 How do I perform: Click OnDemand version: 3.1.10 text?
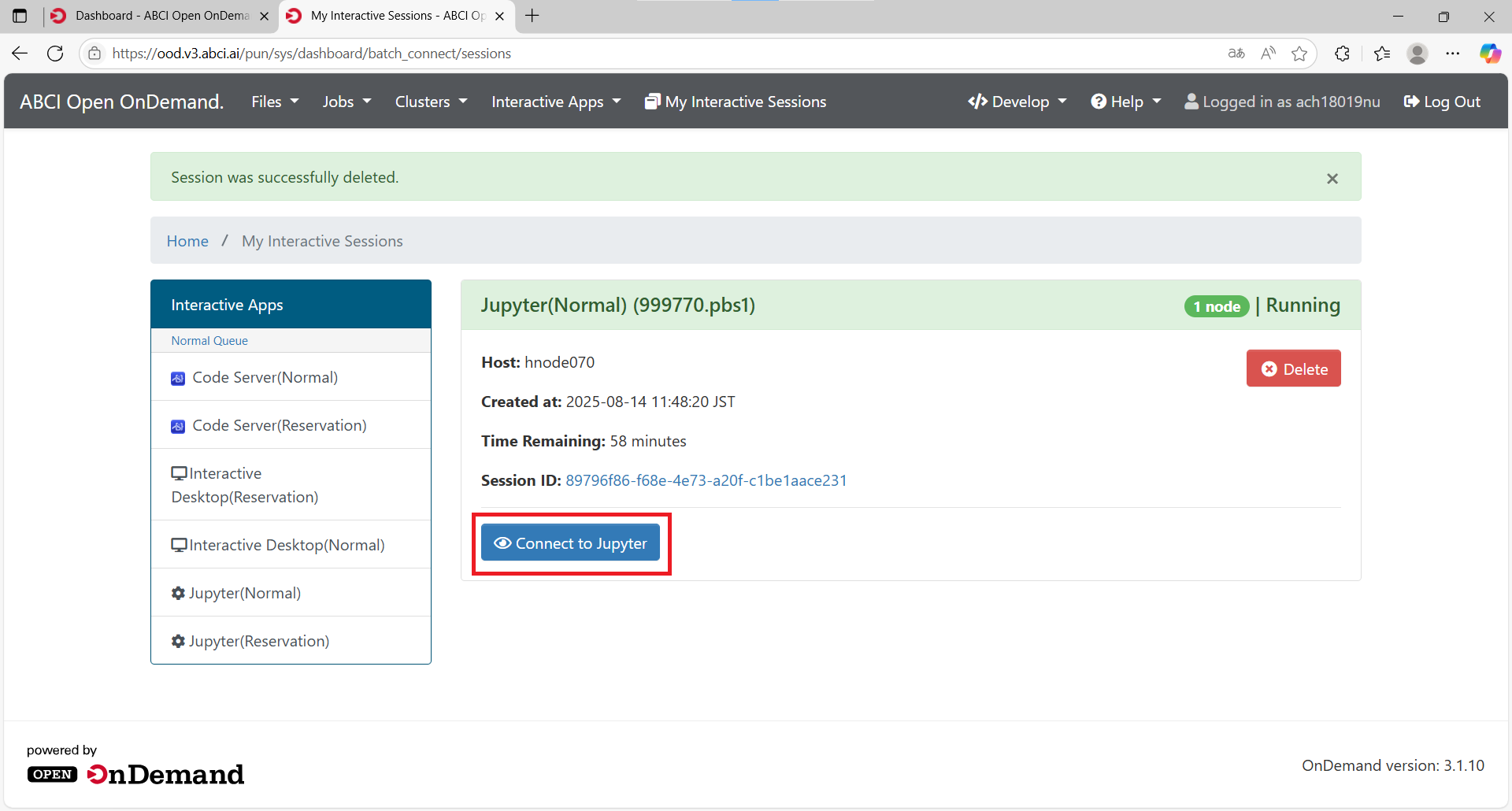[1393, 765]
